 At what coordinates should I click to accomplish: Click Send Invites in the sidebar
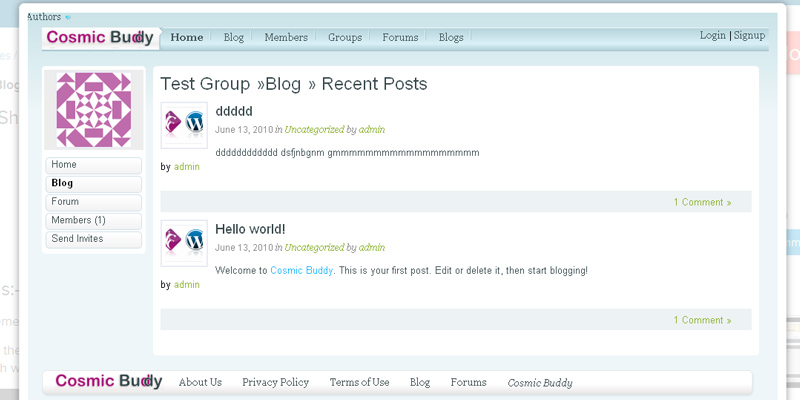click(93, 239)
